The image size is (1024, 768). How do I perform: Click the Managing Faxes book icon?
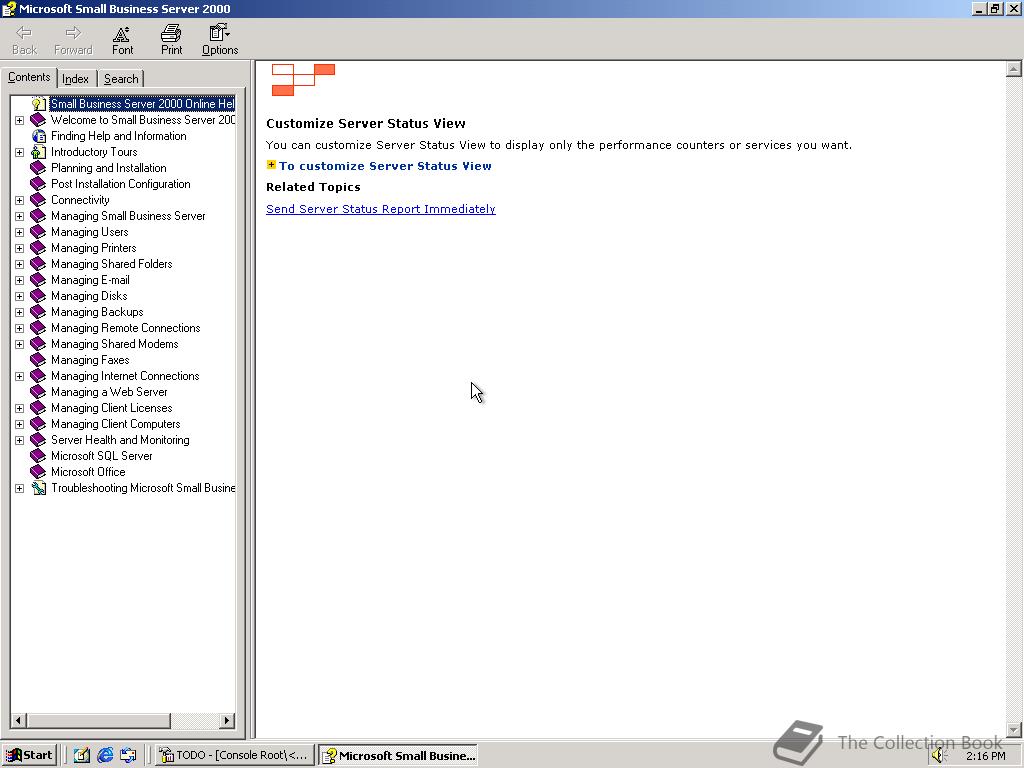(39, 360)
